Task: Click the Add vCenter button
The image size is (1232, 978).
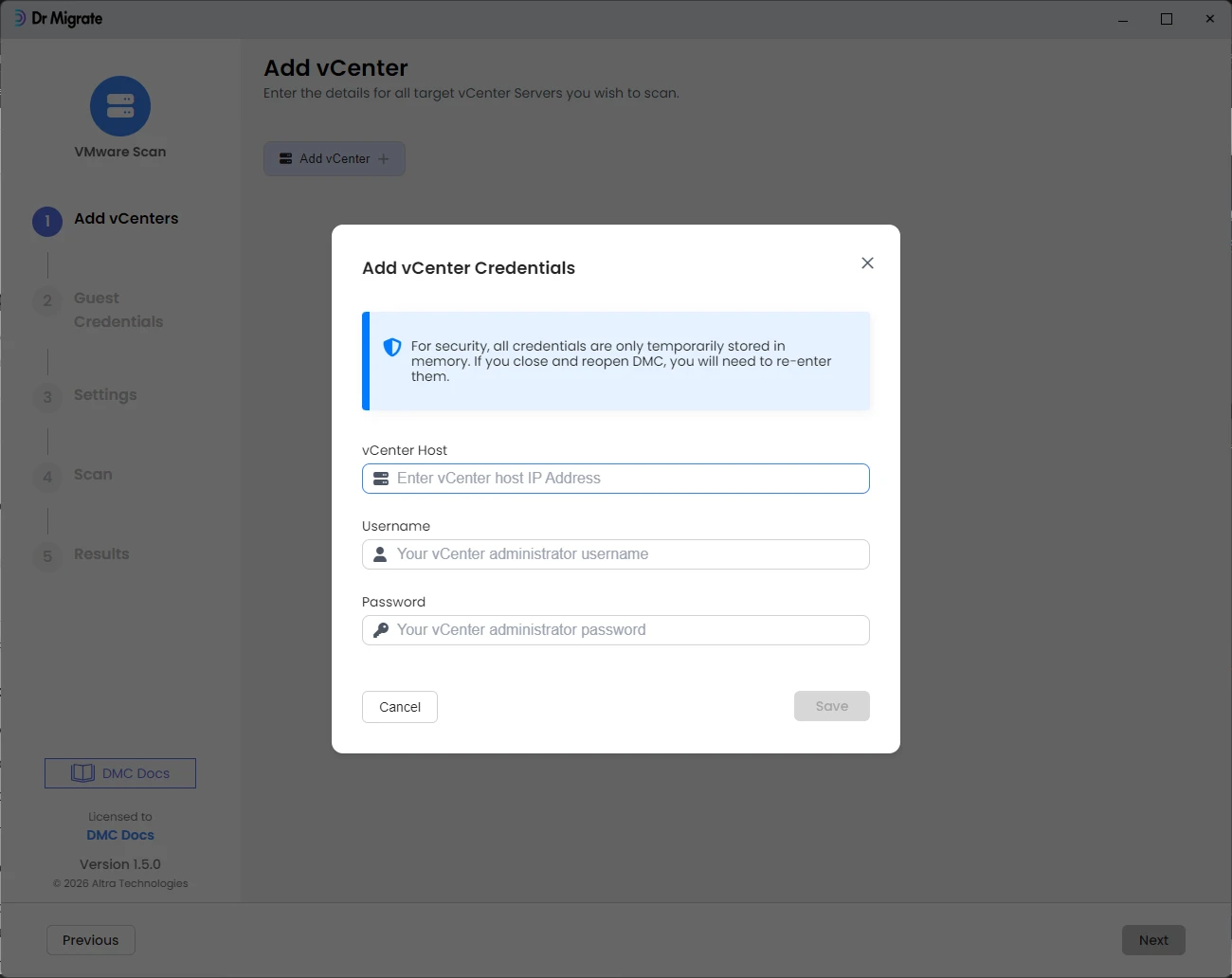Action: pos(335,159)
